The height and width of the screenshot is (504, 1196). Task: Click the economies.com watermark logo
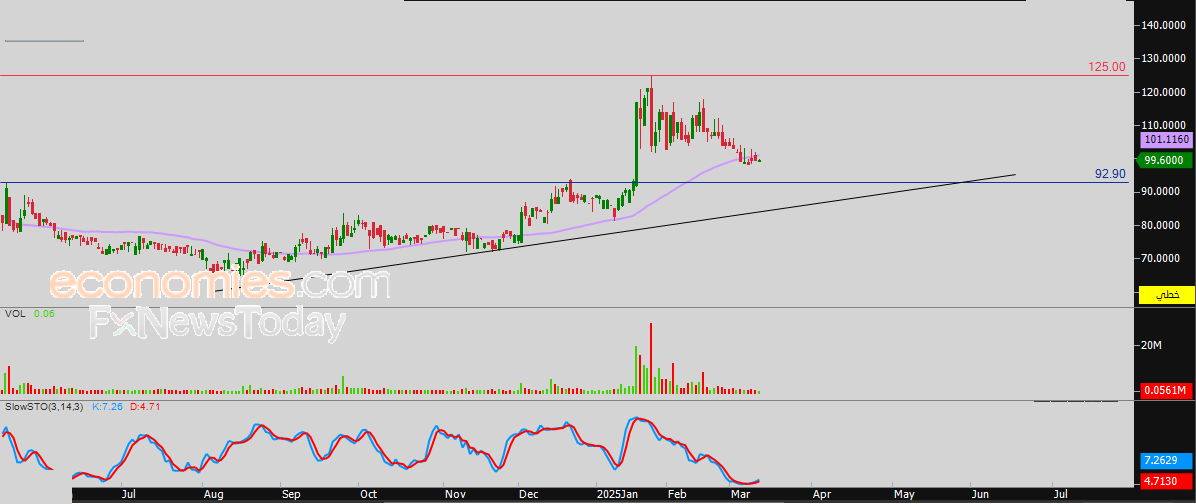(x=220, y=285)
